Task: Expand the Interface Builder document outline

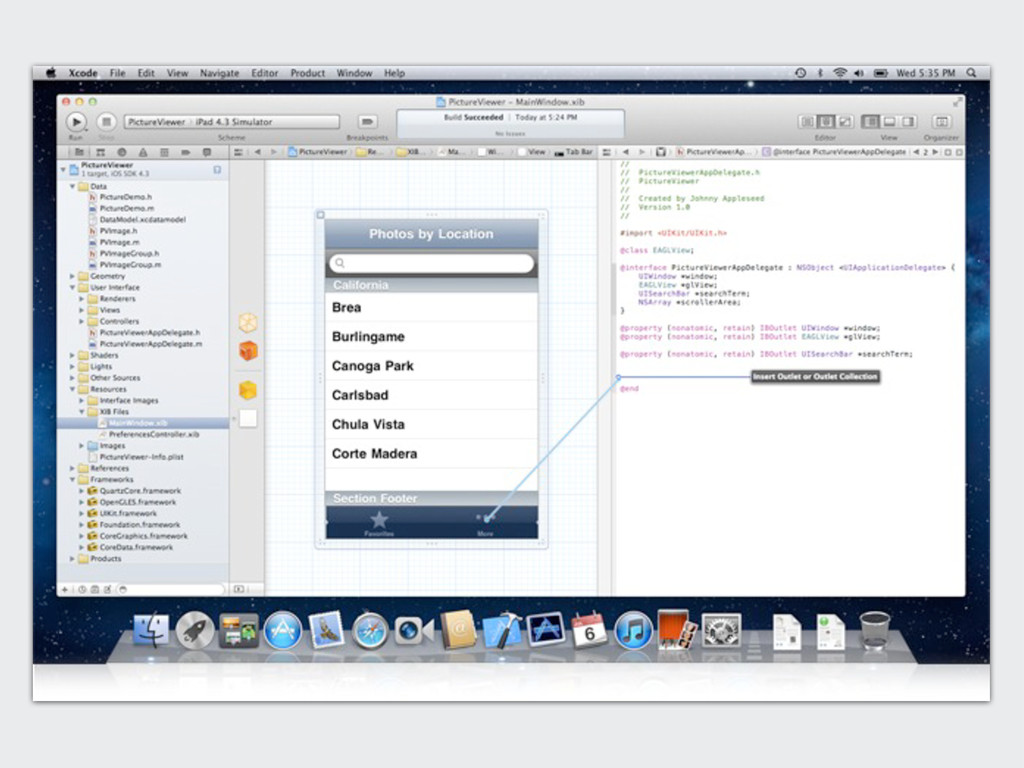Action: [239, 589]
